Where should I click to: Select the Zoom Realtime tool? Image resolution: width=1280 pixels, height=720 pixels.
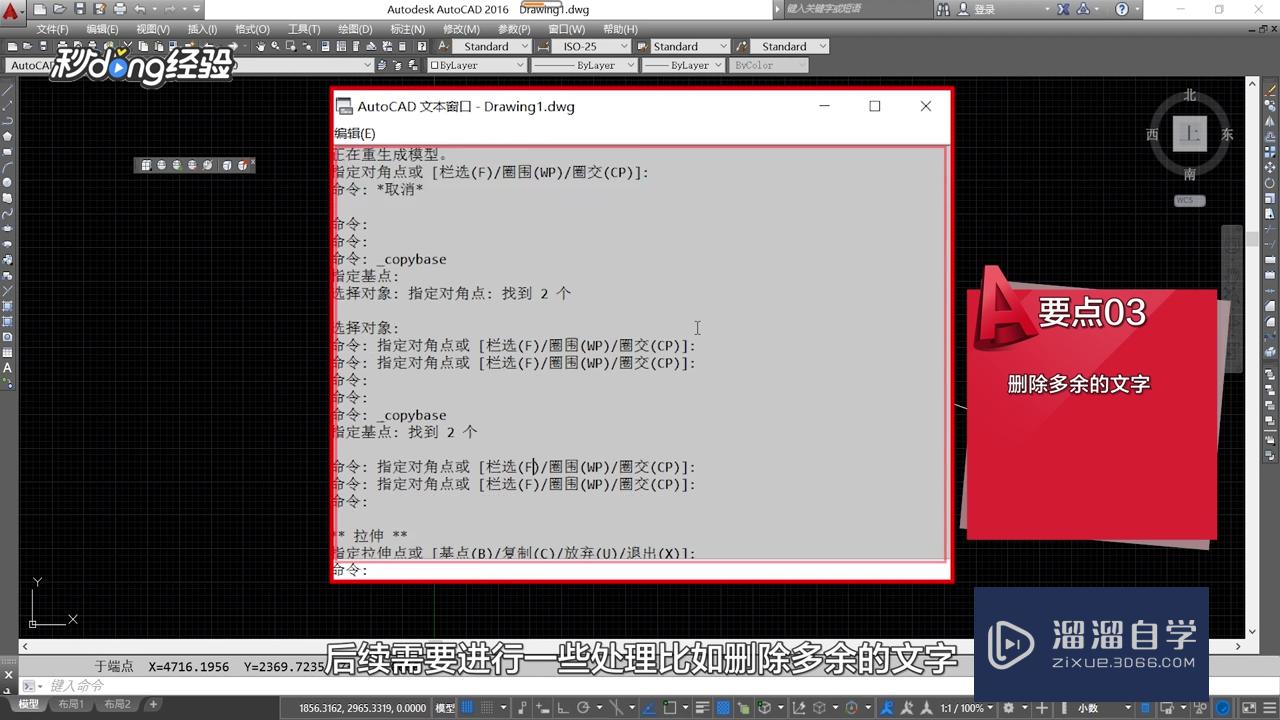[276, 46]
